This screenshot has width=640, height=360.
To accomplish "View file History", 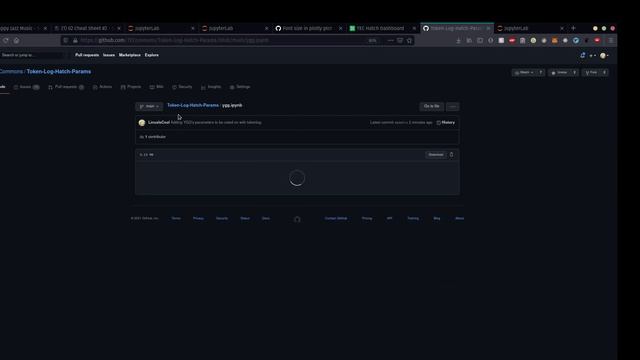I will point(446,122).
